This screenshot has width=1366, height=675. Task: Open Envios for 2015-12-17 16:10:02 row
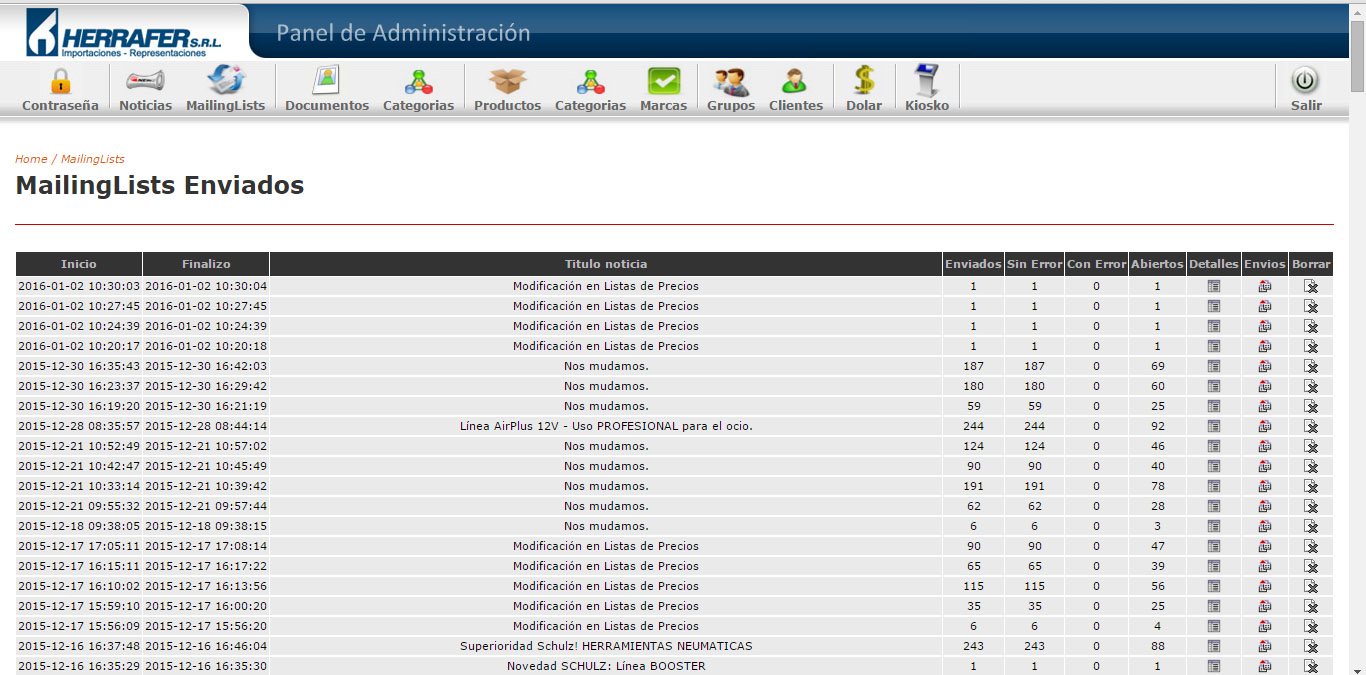pyautogui.click(x=1265, y=586)
